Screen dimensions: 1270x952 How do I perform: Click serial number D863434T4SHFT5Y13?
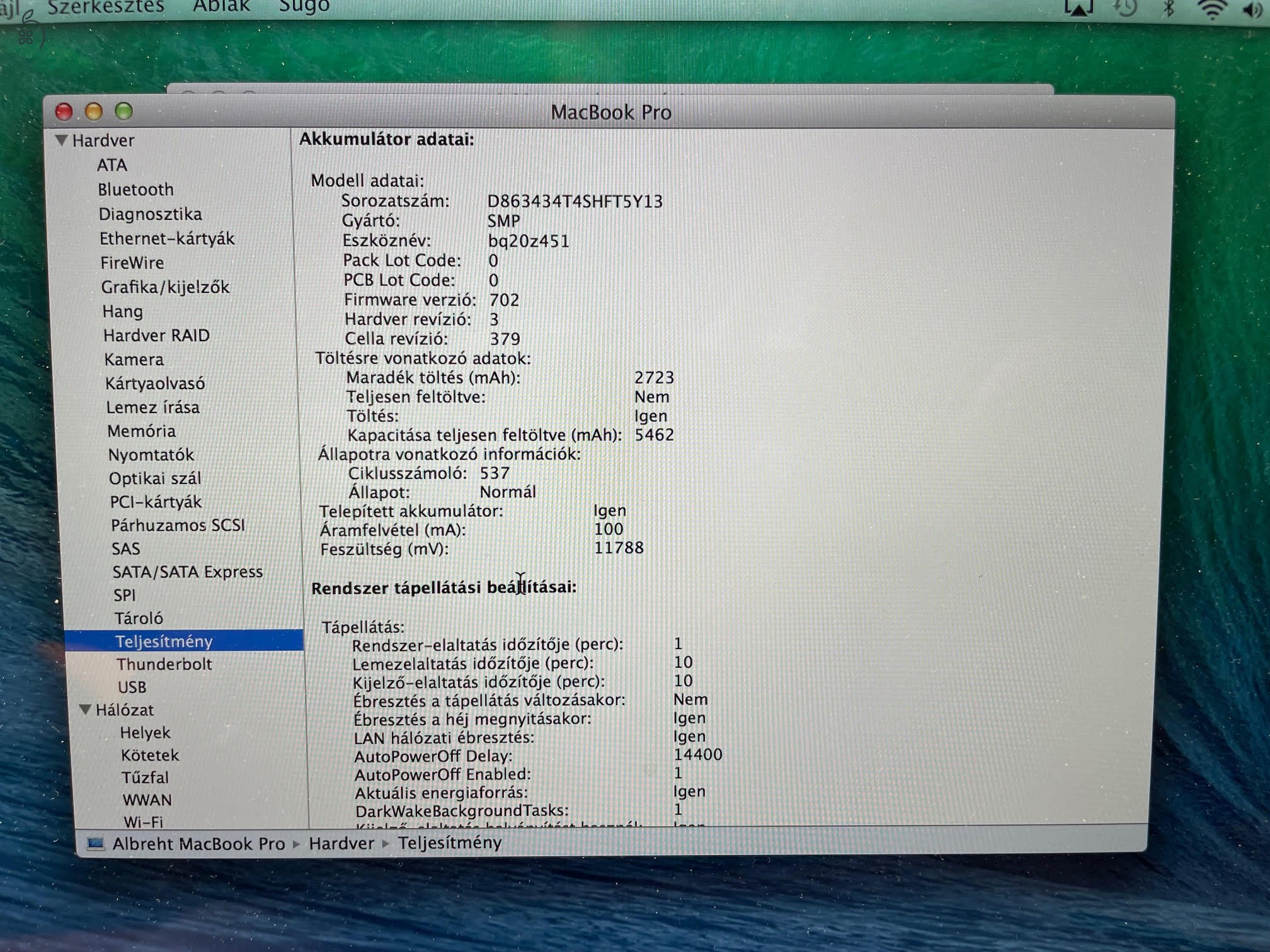[x=575, y=201]
